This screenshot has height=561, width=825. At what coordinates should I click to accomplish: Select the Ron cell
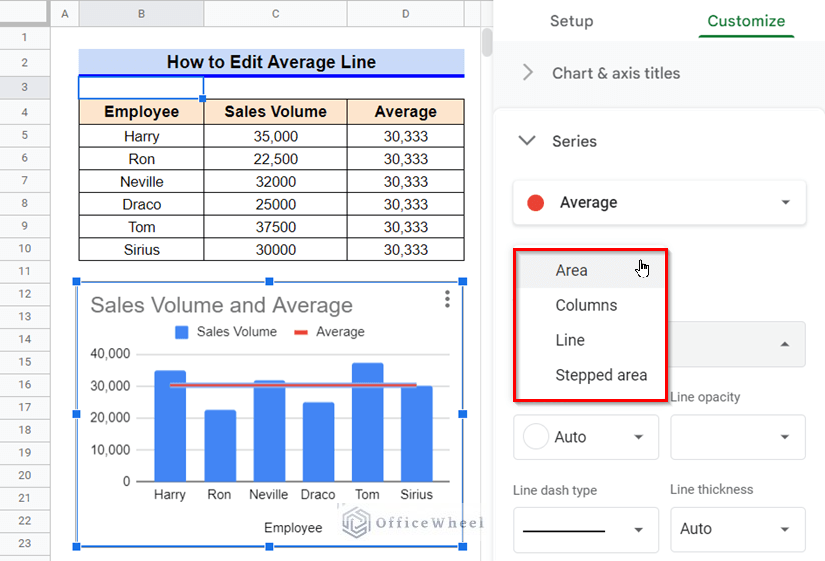click(x=141, y=159)
